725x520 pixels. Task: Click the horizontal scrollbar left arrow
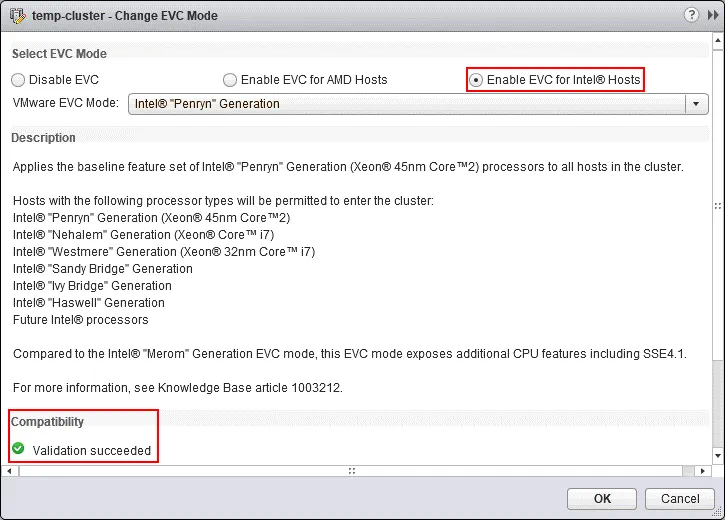coord(10,470)
